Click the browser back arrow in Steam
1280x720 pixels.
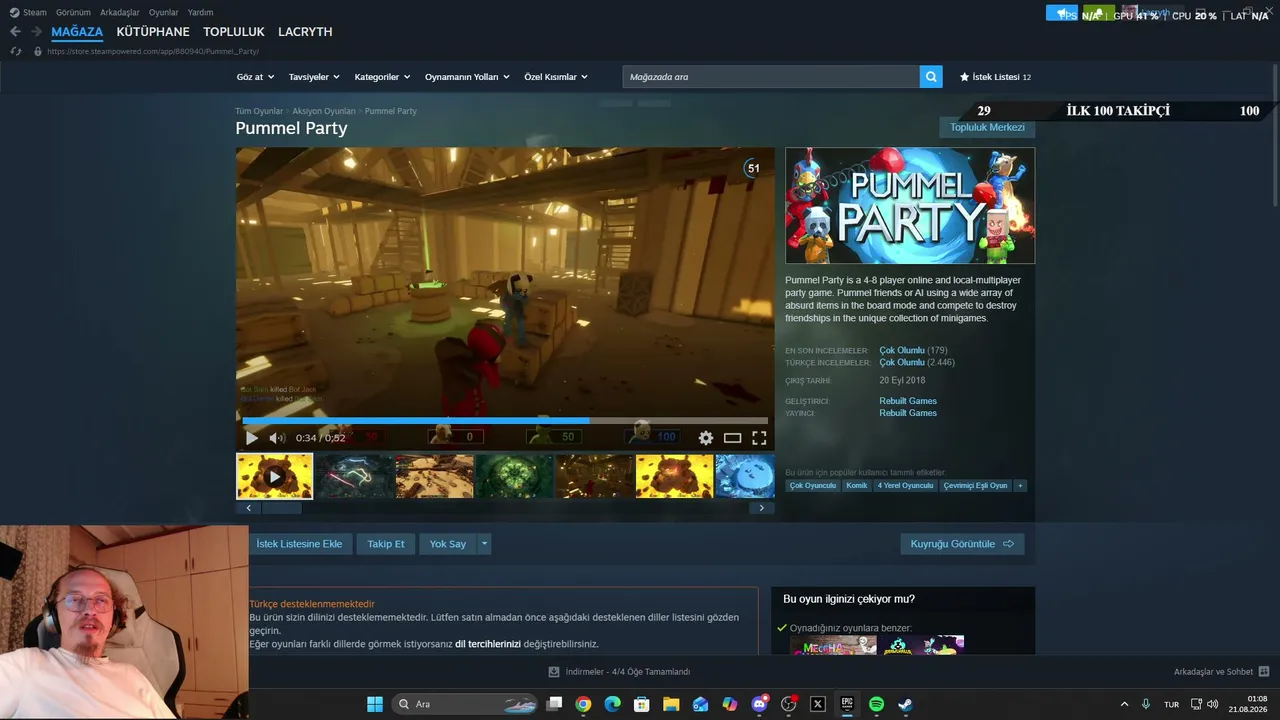[15, 32]
